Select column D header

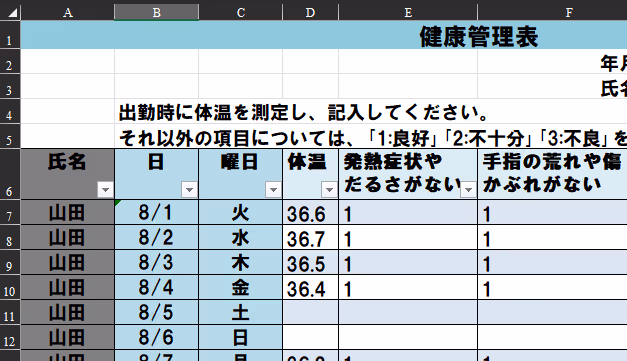point(310,12)
